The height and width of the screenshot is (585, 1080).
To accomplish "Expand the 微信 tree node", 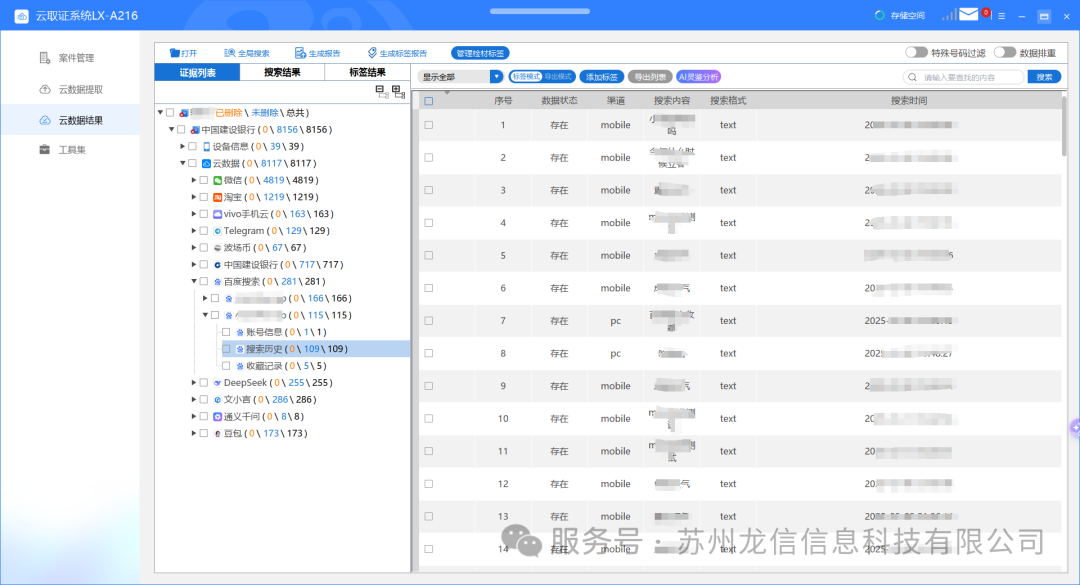I will 194,181.
